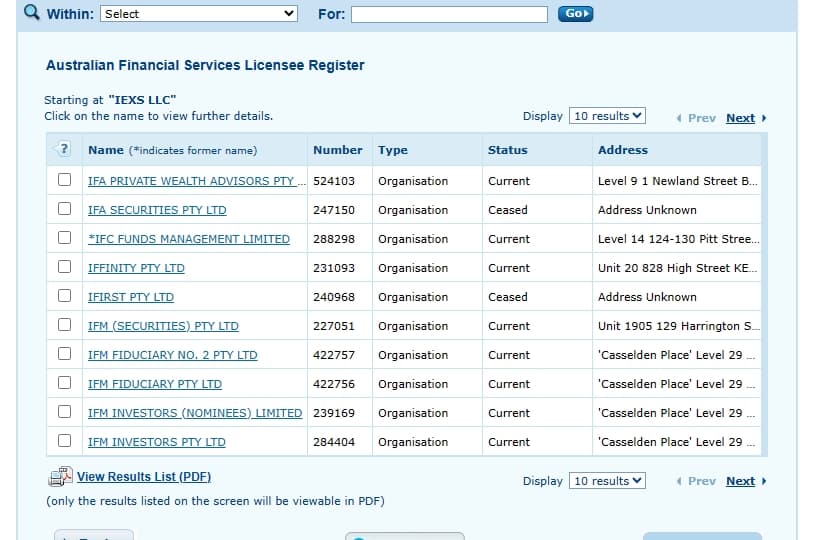Open the Within Select dropdown
This screenshot has width=813, height=540.
pos(199,14)
